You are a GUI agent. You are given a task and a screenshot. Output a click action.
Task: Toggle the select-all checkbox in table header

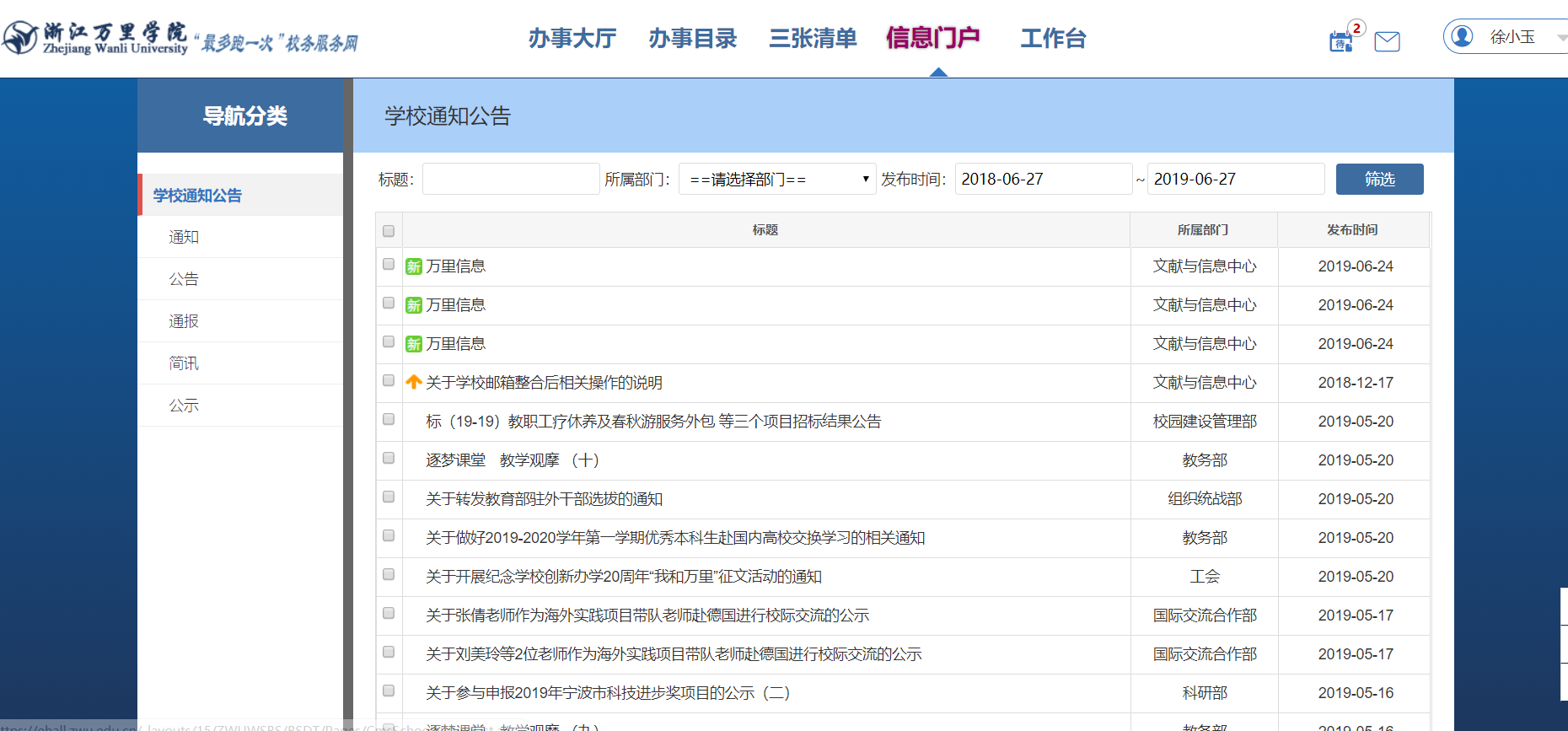389,231
